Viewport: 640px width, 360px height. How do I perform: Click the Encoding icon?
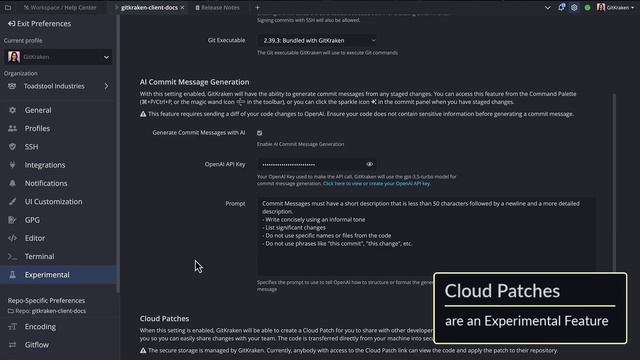point(13,327)
